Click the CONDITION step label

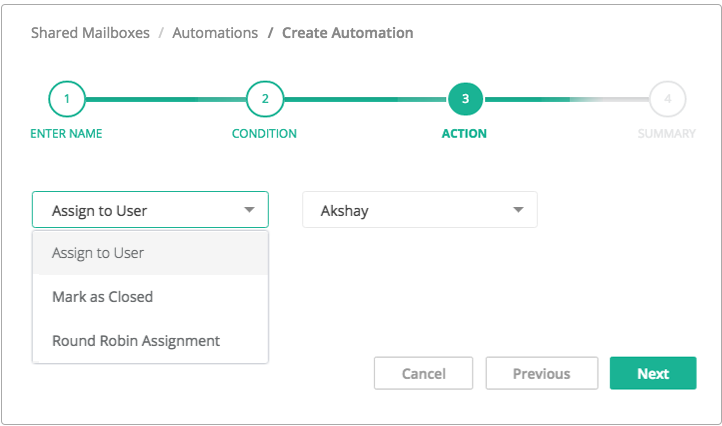coord(264,134)
